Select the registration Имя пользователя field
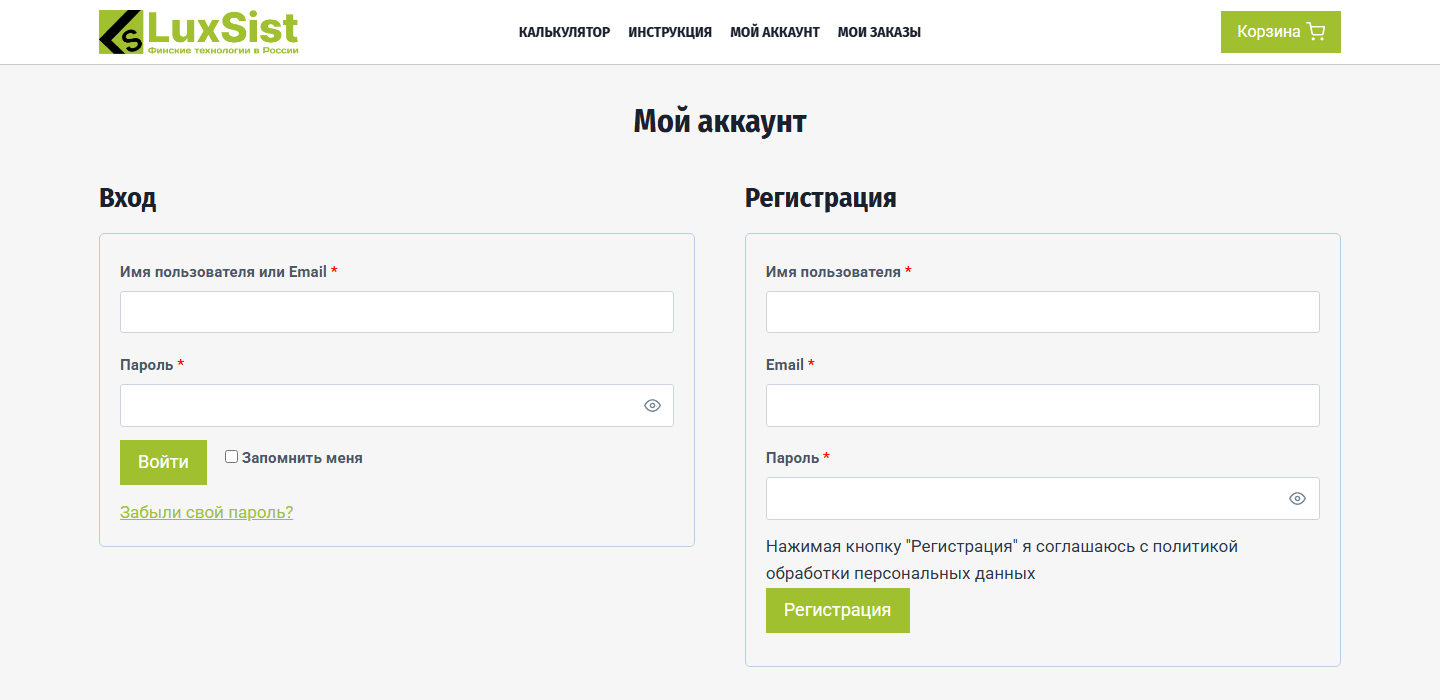Image resolution: width=1440 pixels, height=700 pixels. coord(1043,312)
